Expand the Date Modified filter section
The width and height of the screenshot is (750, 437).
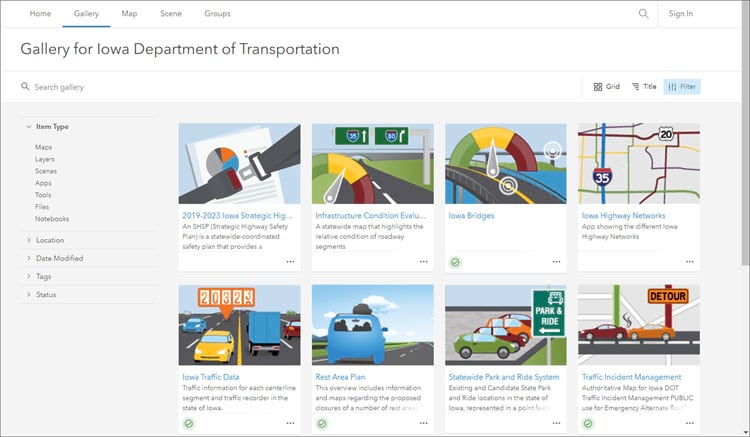55,258
